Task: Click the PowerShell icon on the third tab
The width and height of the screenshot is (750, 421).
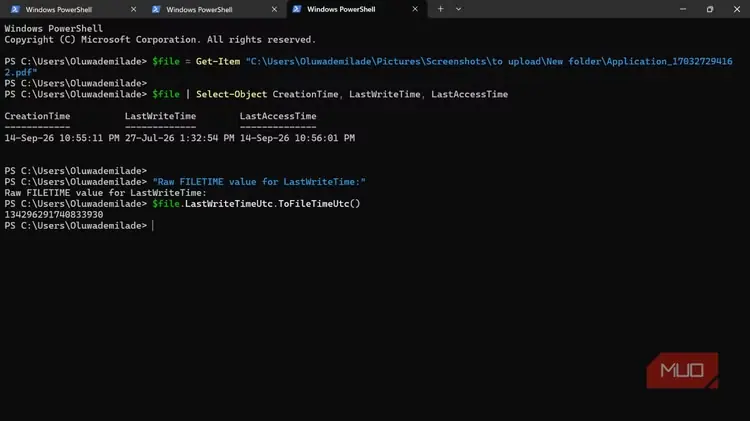Action: pyautogui.click(x=297, y=9)
